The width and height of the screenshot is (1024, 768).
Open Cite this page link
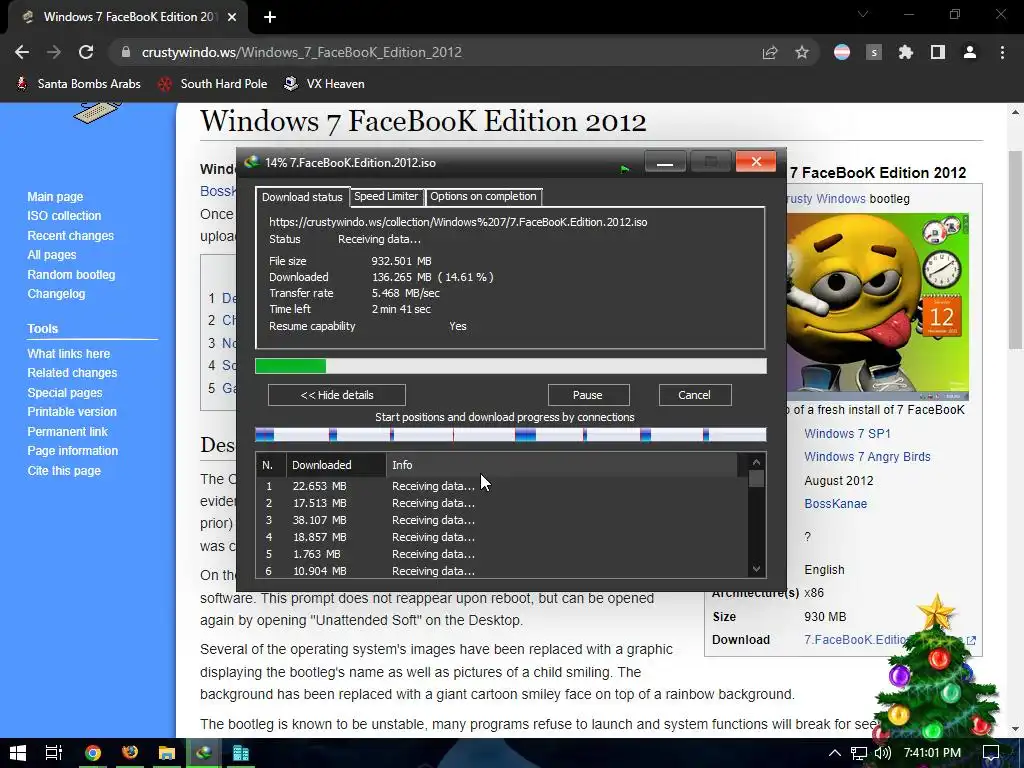click(x=64, y=471)
